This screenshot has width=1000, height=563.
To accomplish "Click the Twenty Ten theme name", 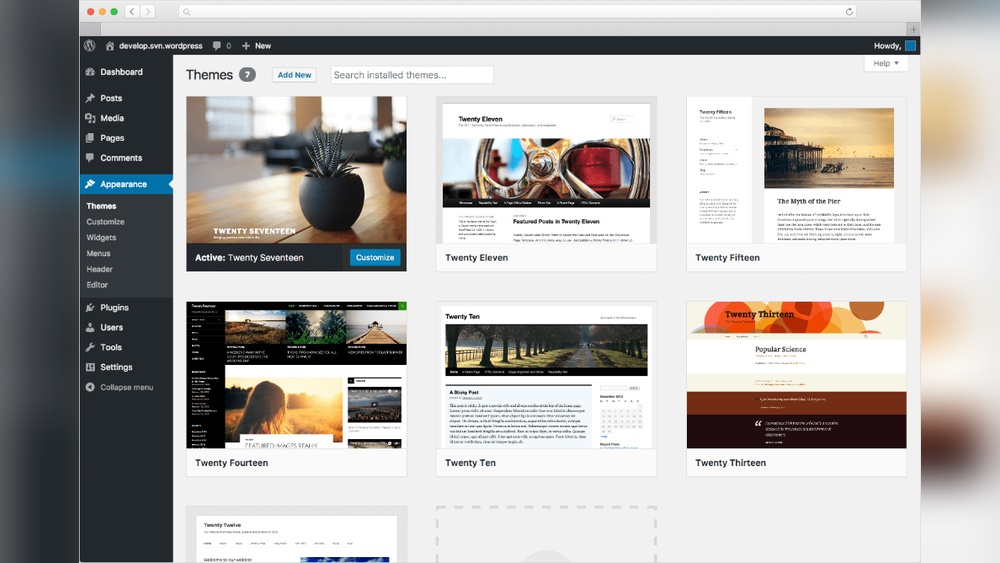I will [470, 463].
